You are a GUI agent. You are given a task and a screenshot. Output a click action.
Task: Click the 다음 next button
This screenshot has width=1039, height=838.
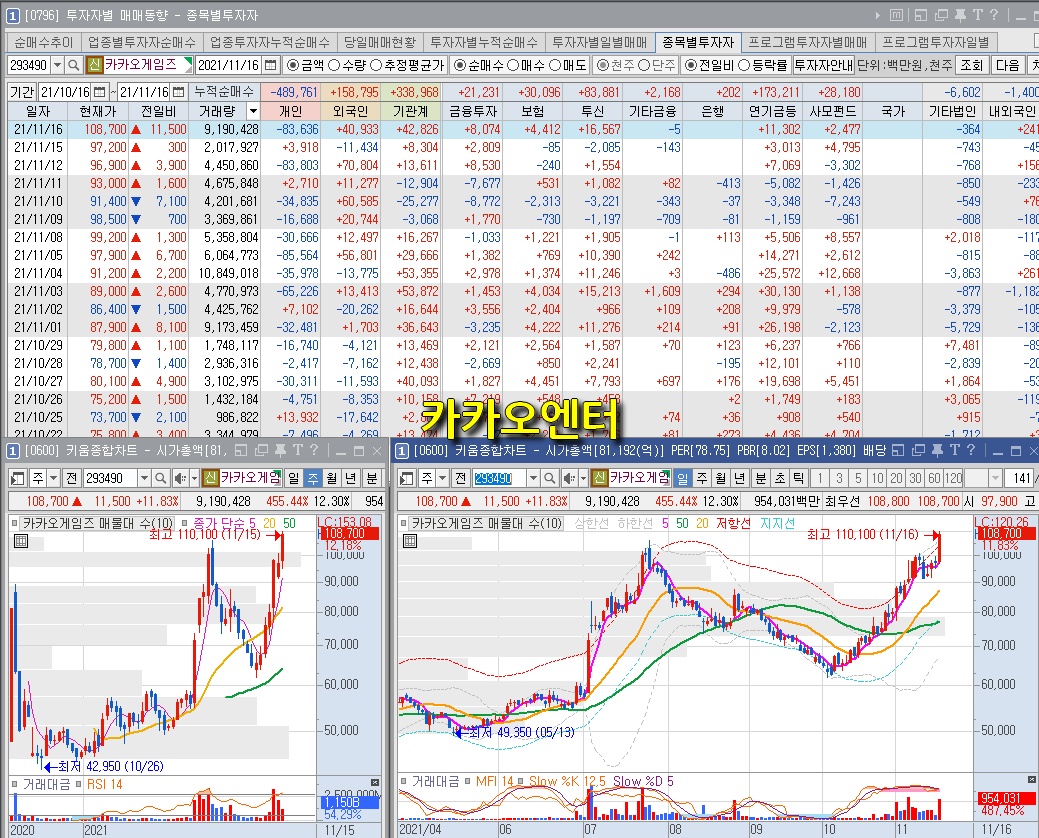point(1007,65)
